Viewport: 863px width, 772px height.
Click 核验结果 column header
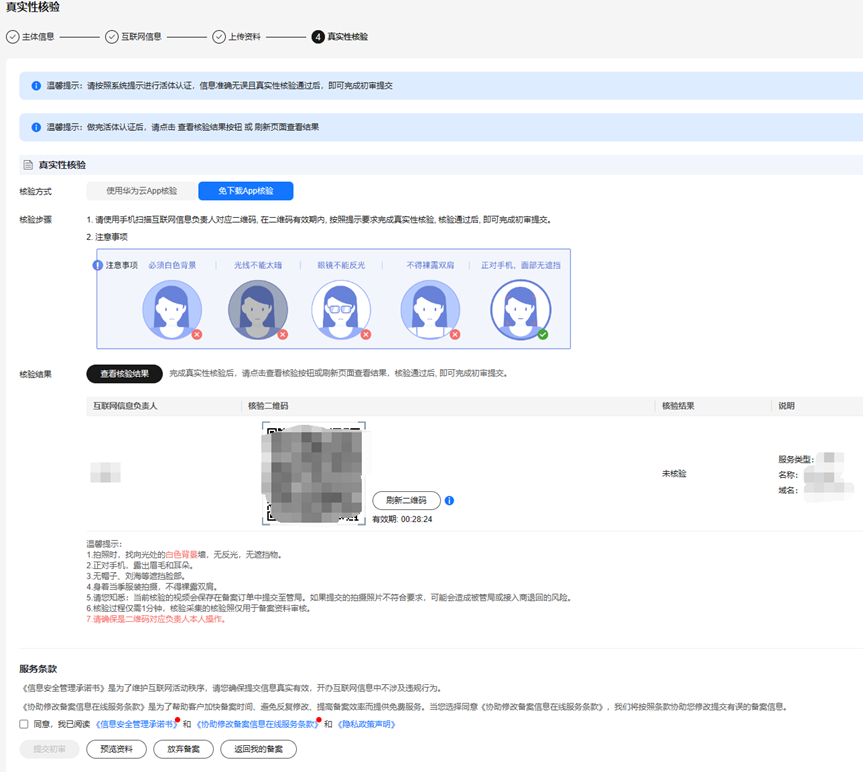pyautogui.click(x=678, y=406)
